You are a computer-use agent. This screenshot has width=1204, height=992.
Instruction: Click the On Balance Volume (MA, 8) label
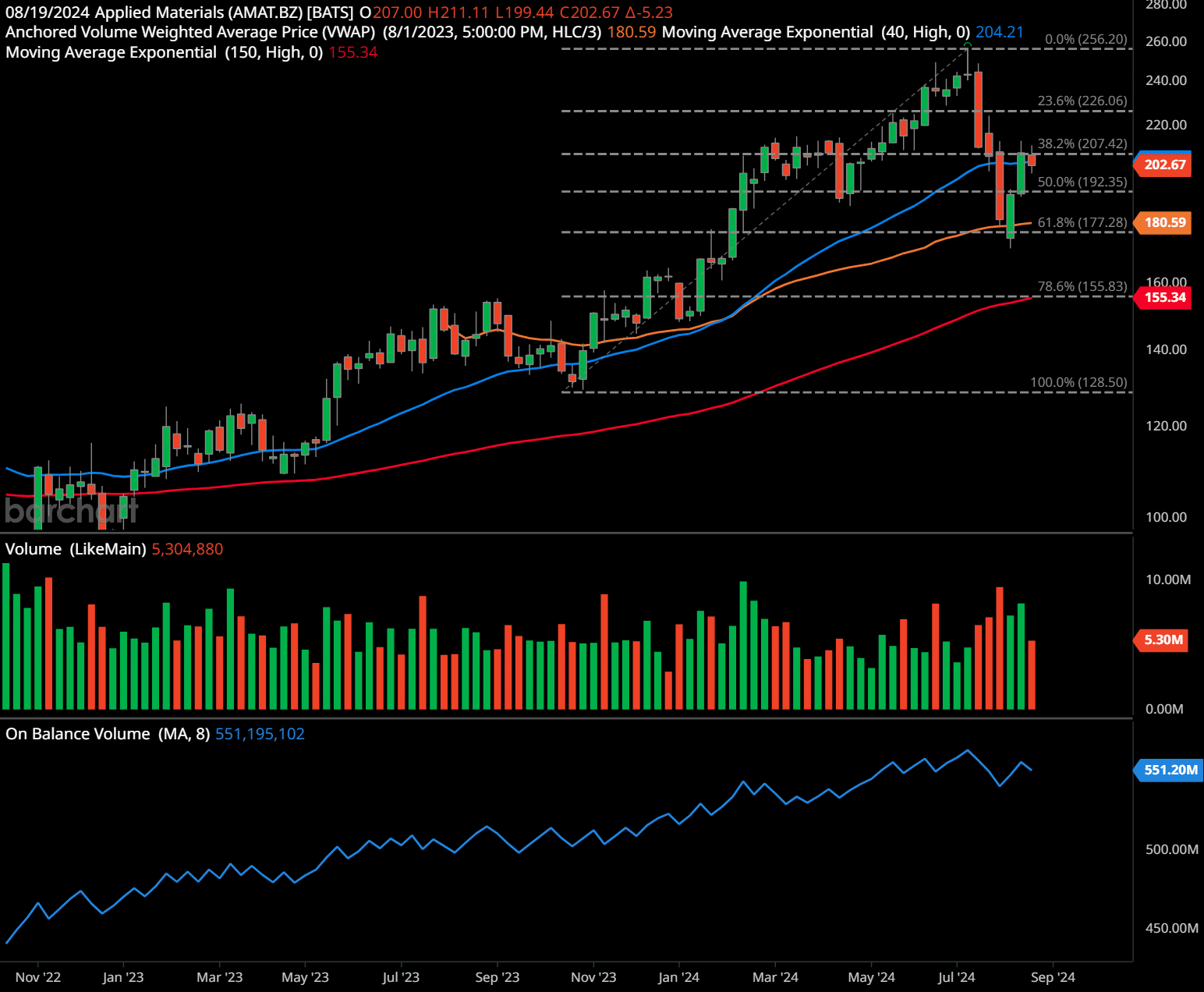[108, 734]
